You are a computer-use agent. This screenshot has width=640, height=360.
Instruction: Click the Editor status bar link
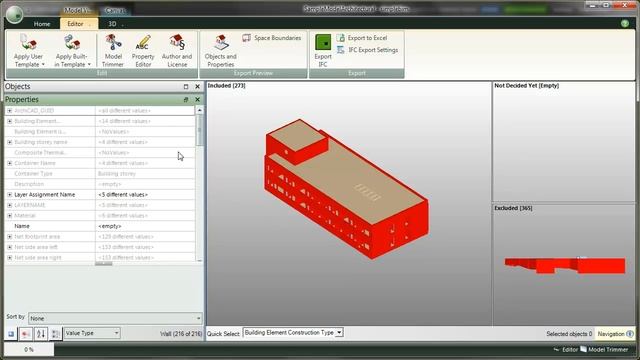pyautogui.click(x=565, y=350)
